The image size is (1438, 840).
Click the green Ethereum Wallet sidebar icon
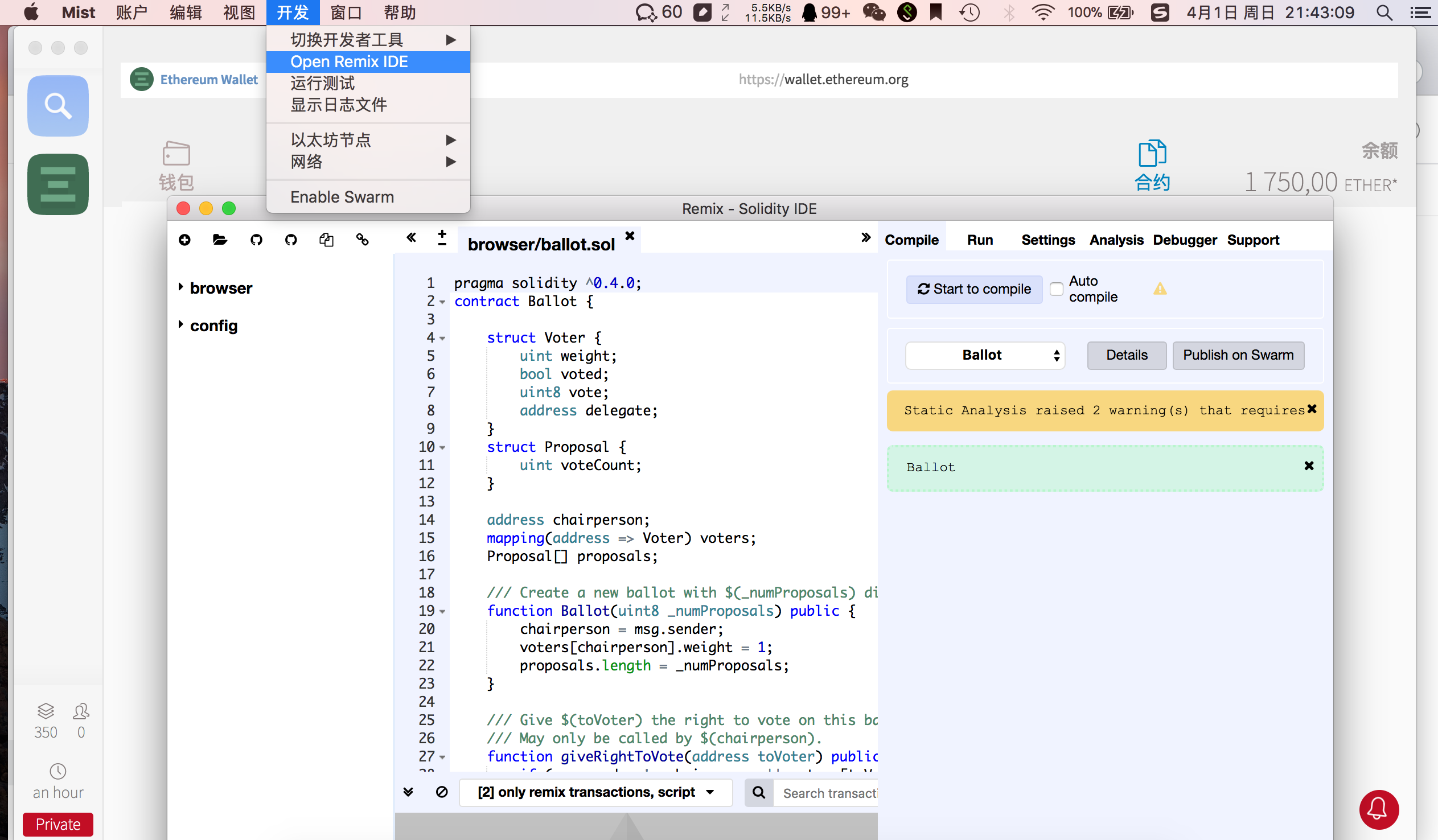point(57,184)
